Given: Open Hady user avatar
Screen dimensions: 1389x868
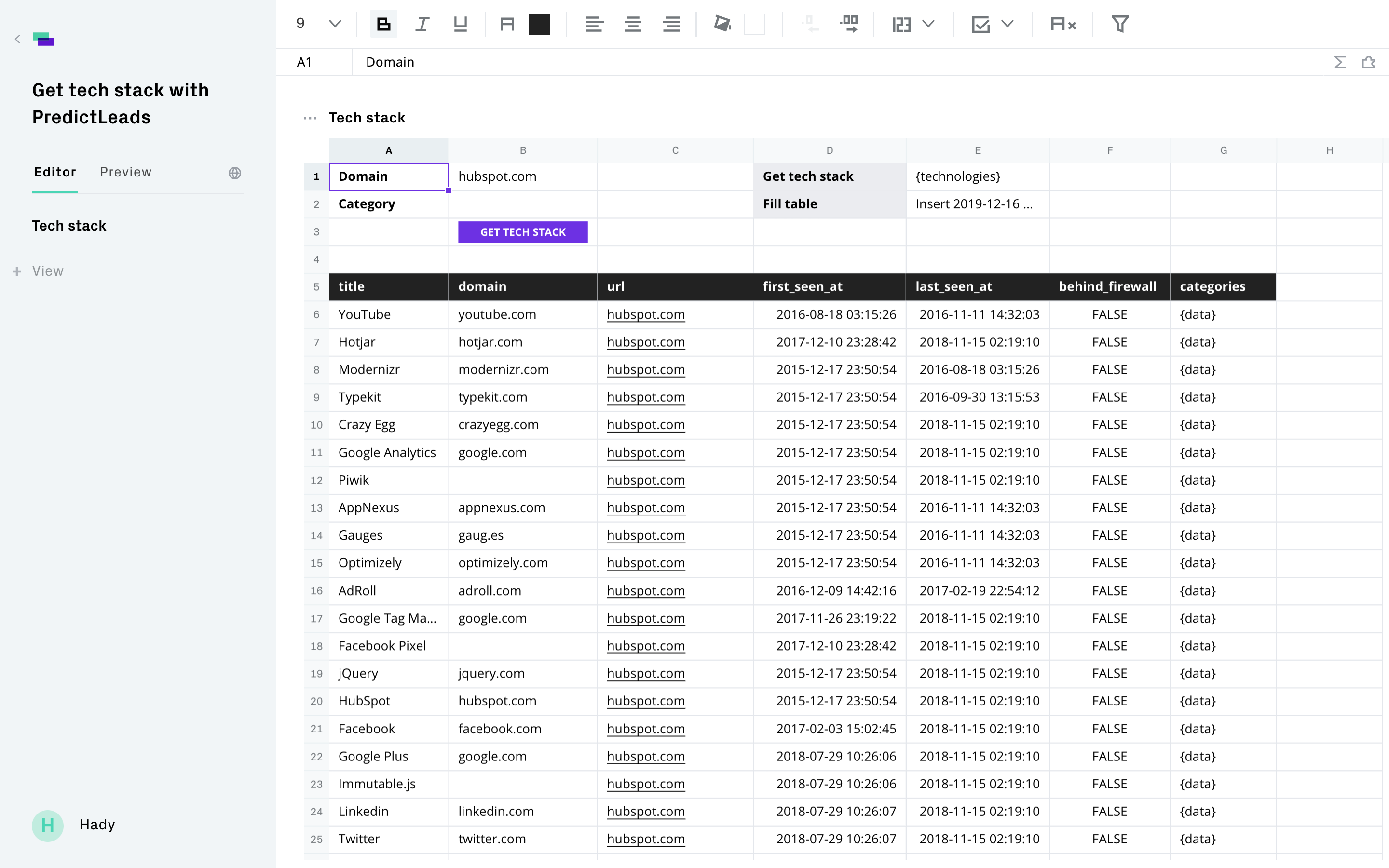Looking at the screenshot, I should (48, 826).
